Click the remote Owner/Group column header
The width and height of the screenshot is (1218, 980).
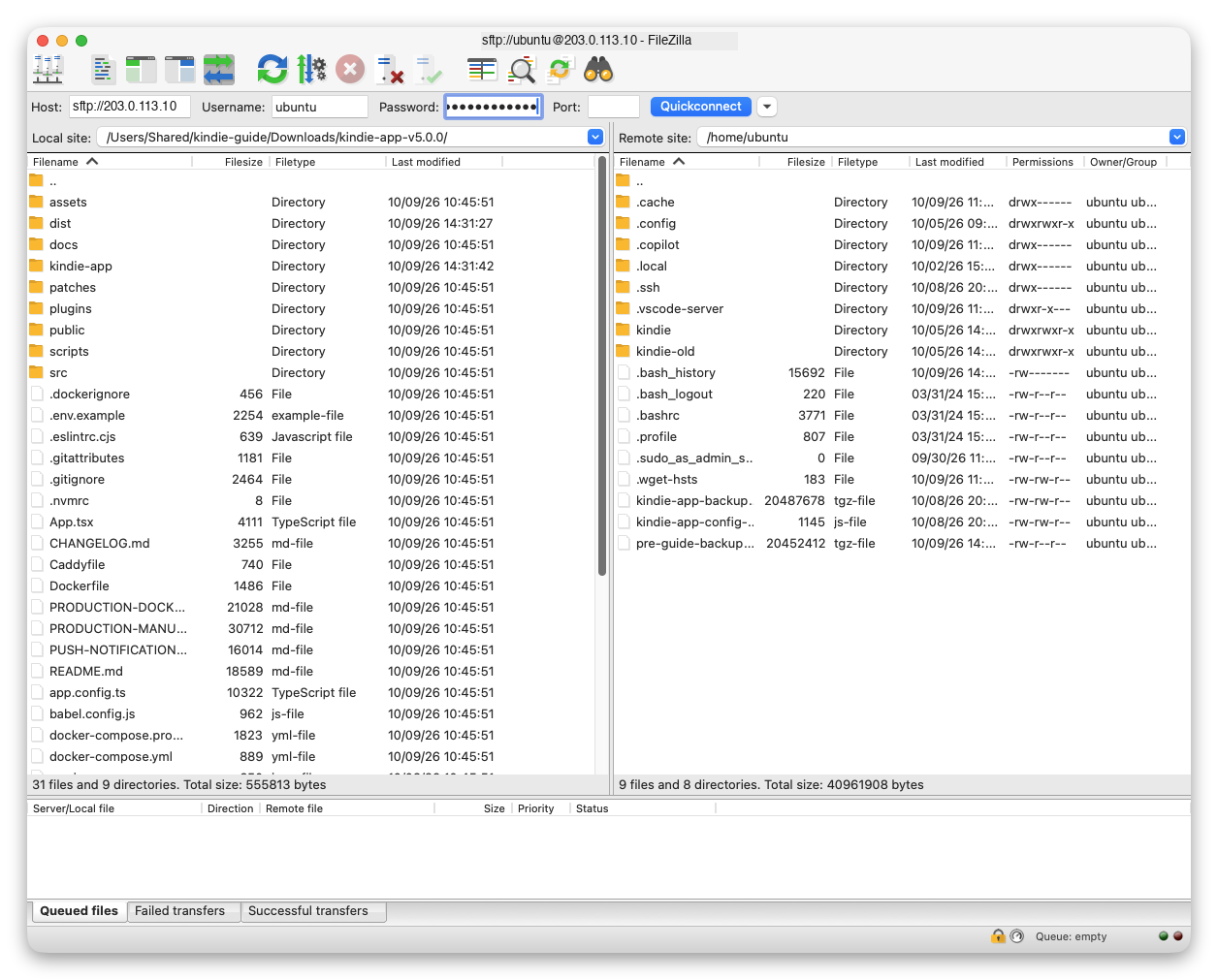(1123, 162)
